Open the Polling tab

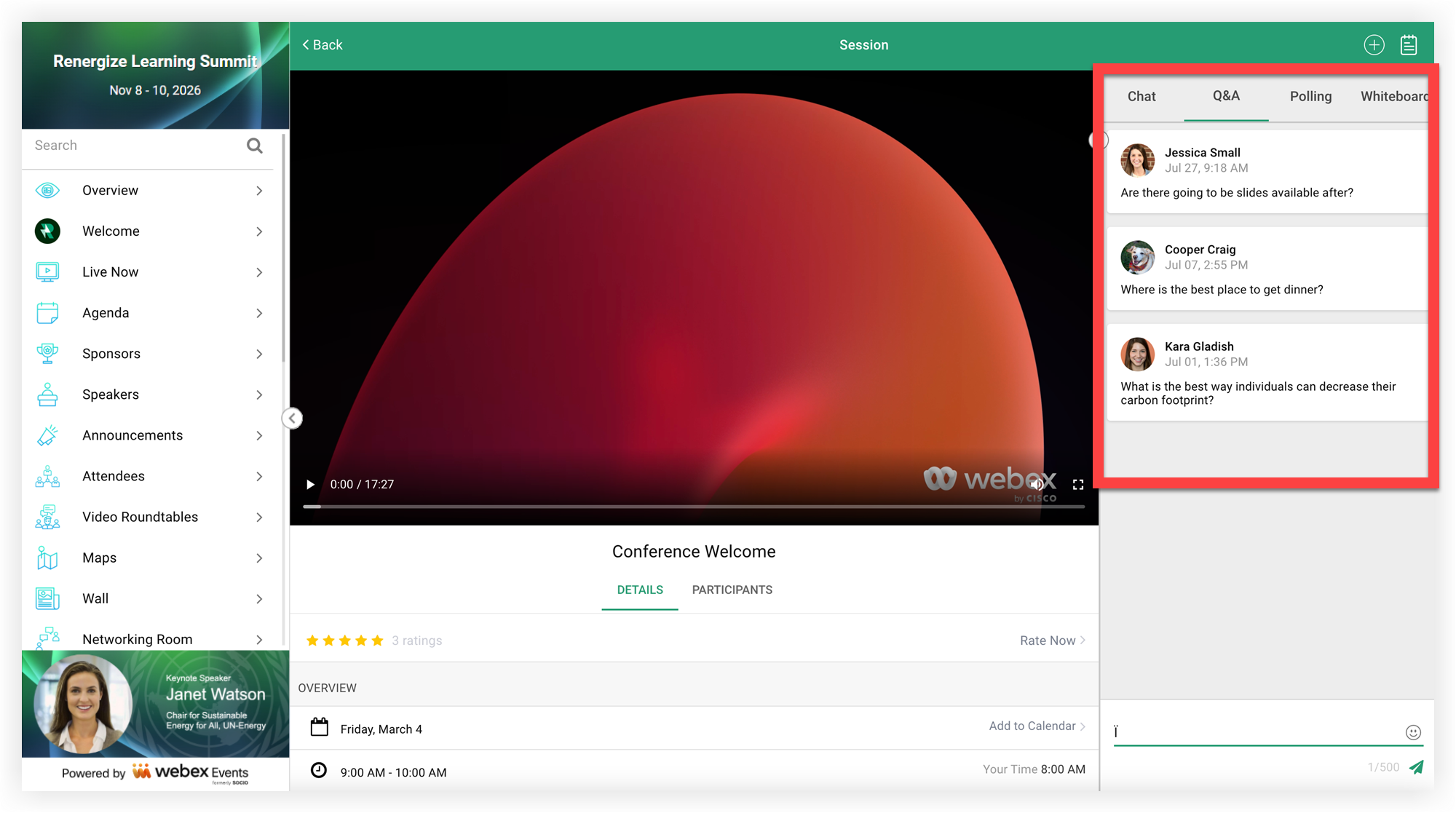pyautogui.click(x=1310, y=96)
